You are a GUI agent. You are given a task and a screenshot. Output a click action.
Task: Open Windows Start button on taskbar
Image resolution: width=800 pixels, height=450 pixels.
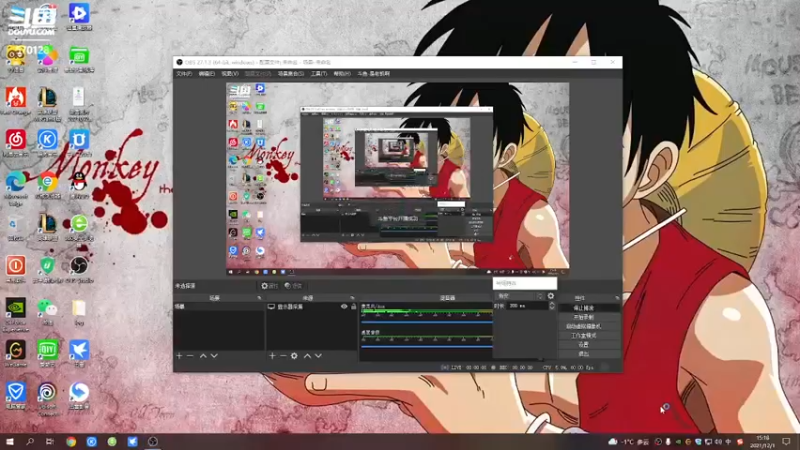pos(10,441)
